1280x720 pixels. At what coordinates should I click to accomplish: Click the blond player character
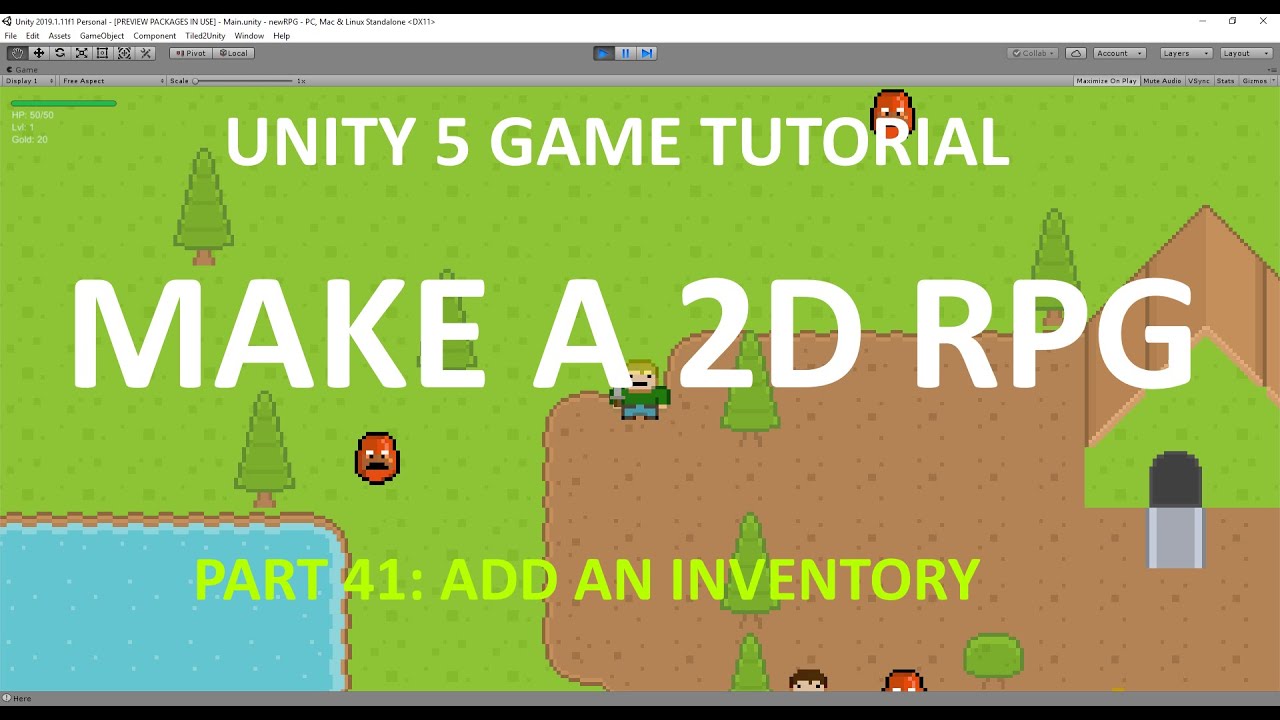click(x=640, y=390)
